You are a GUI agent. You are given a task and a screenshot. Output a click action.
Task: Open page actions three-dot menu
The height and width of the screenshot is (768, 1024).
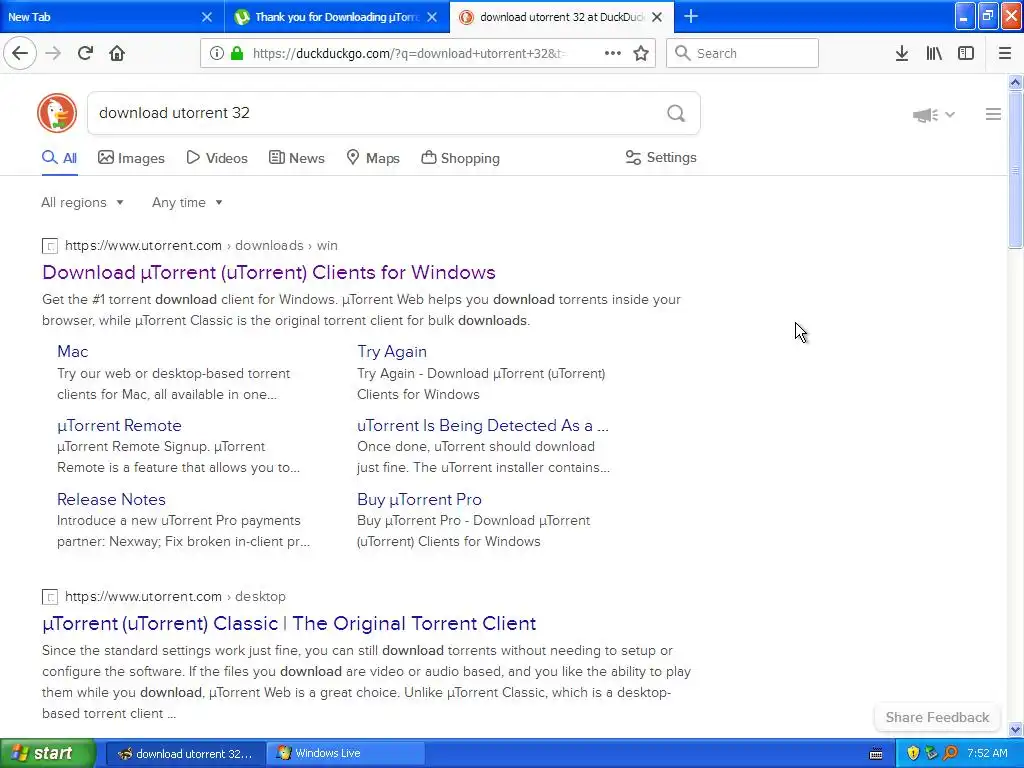(x=613, y=53)
